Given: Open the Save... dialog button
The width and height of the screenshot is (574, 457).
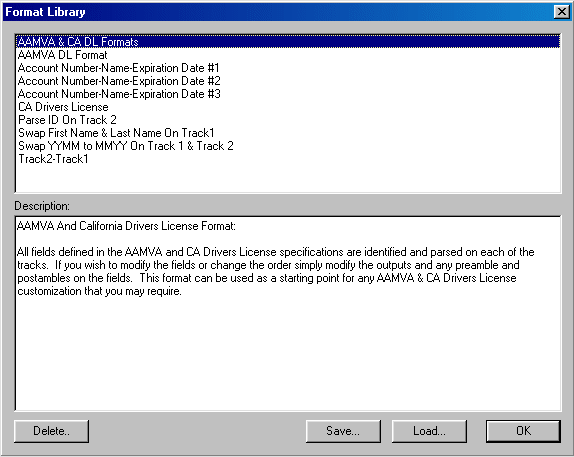Looking at the screenshot, I should [x=343, y=431].
